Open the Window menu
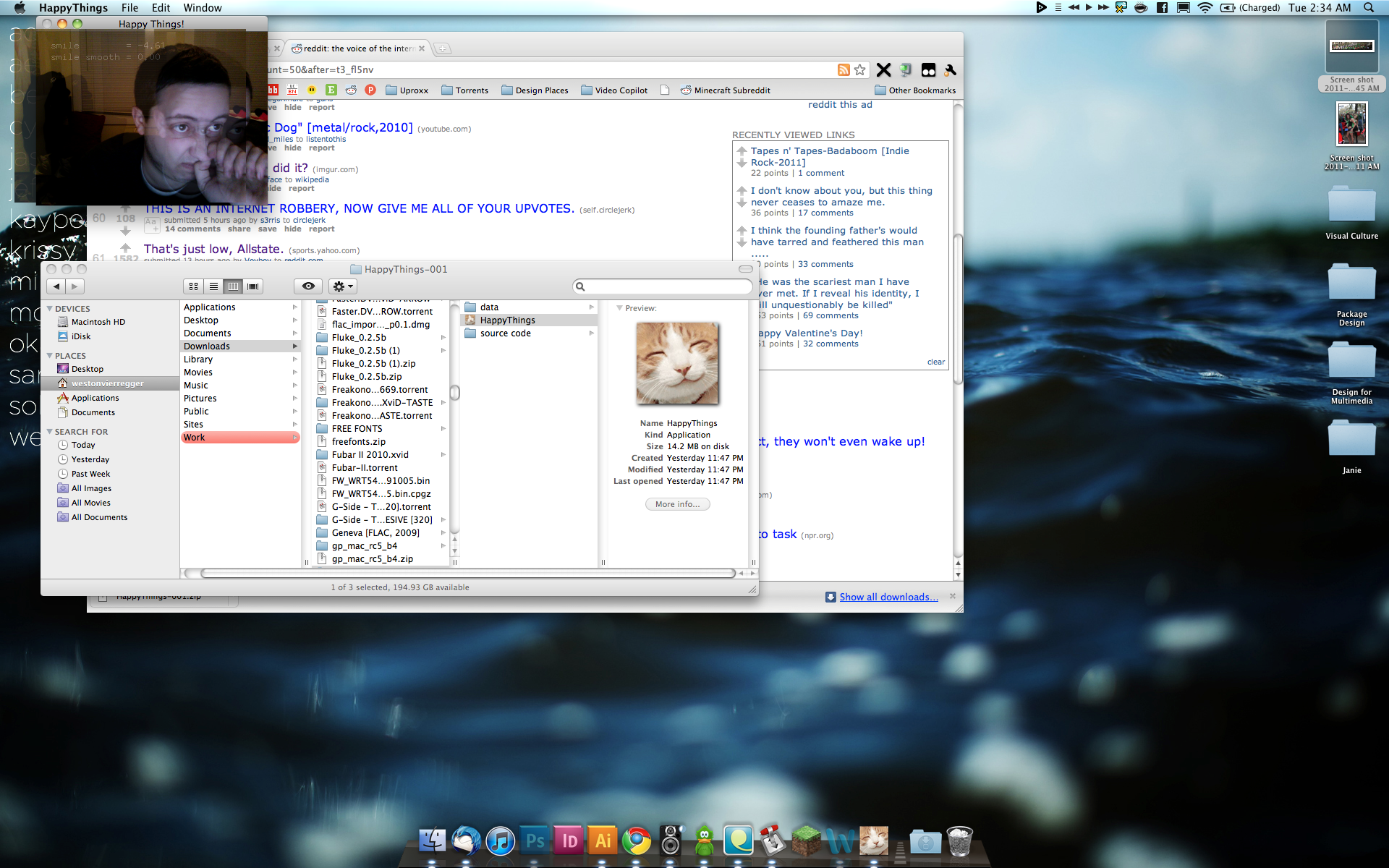The width and height of the screenshot is (1389, 868). click(202, 8)
